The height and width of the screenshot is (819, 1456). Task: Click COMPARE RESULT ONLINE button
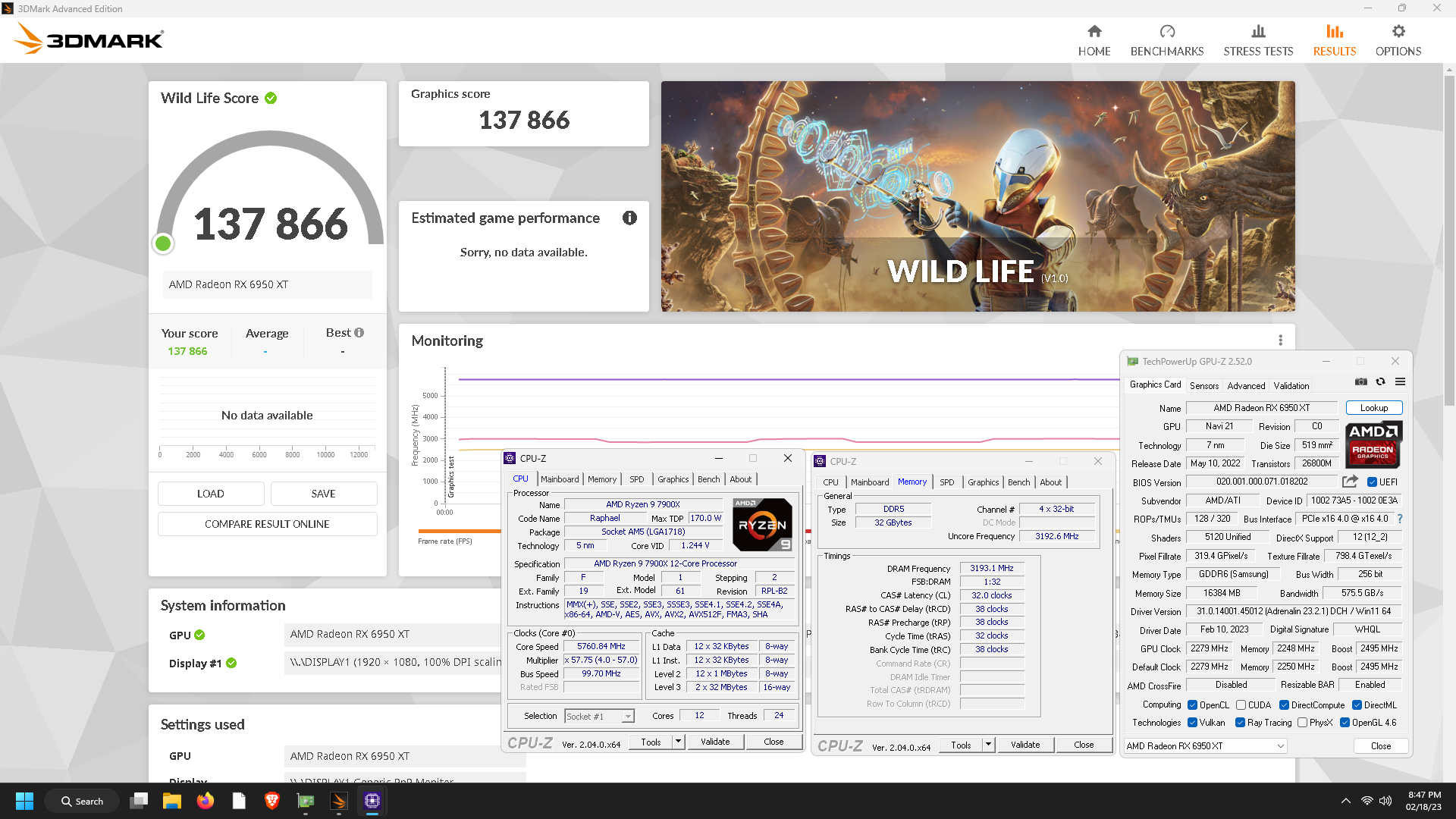[267, 524]
